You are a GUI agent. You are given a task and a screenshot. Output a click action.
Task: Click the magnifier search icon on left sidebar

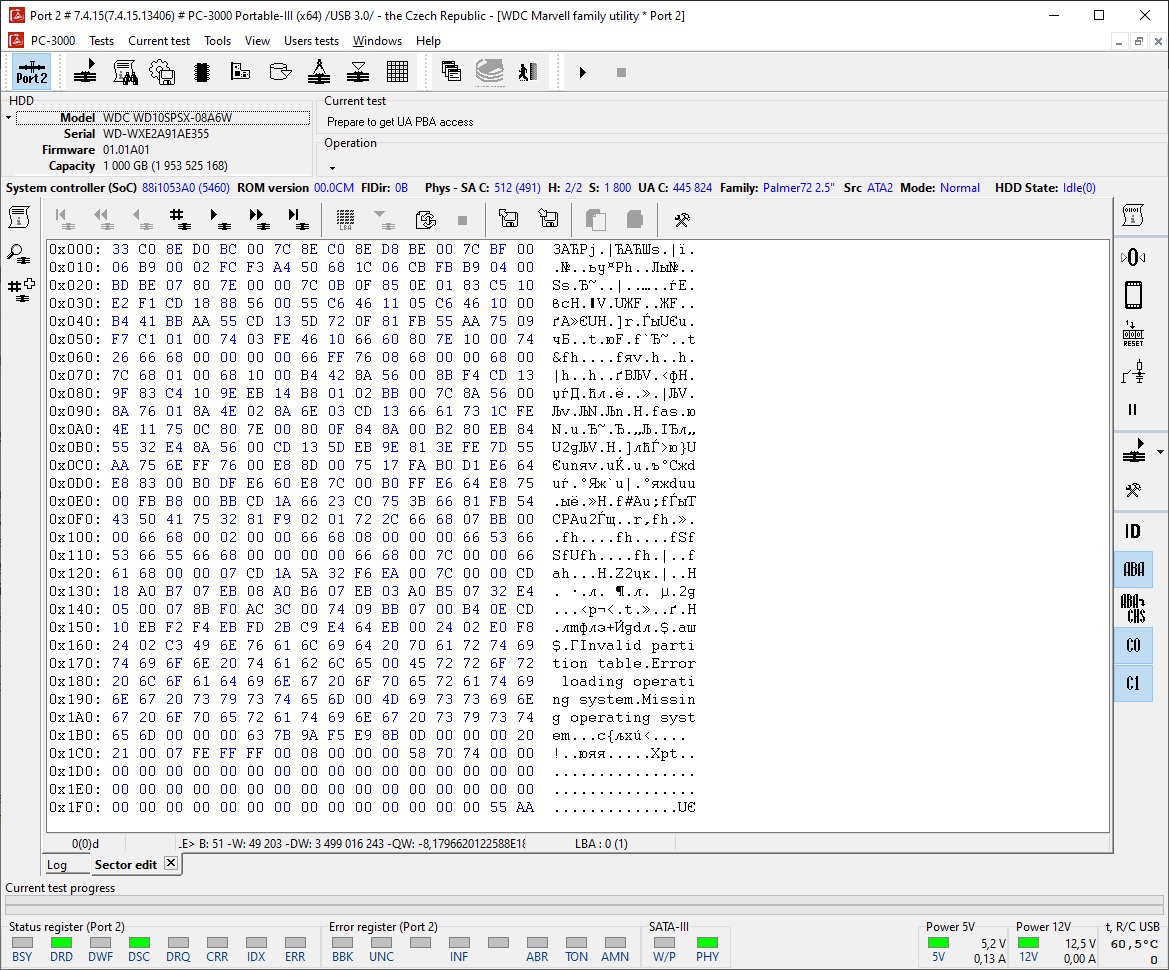20,253
